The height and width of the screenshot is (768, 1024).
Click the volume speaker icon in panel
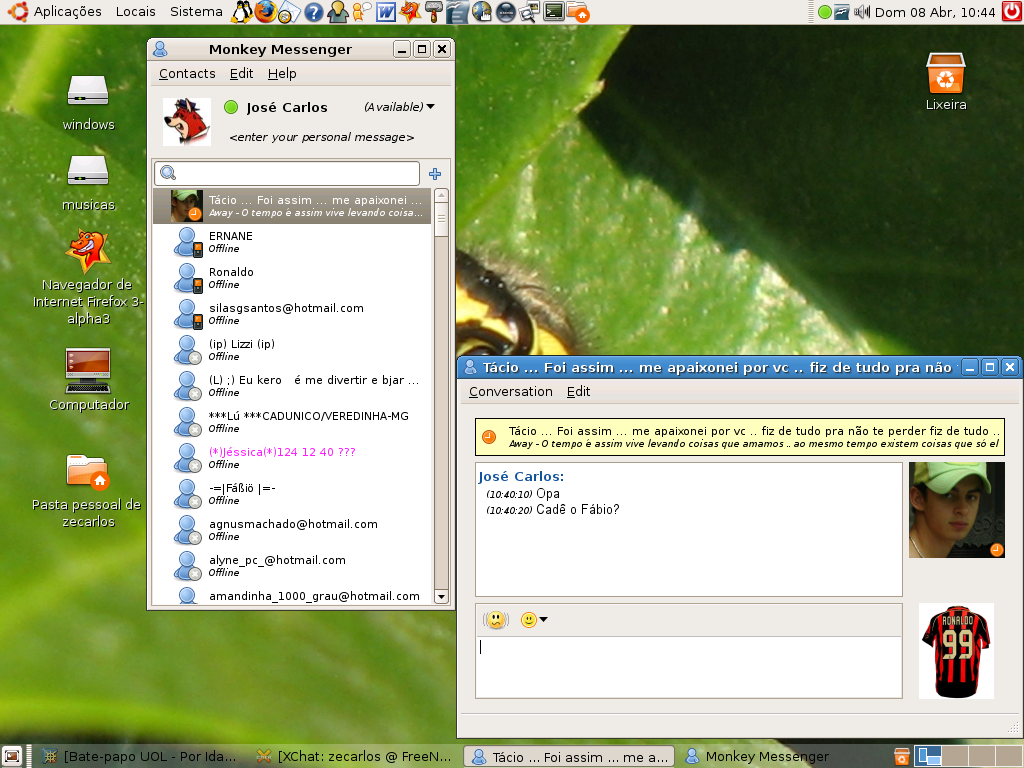click(x=862, y=12)
